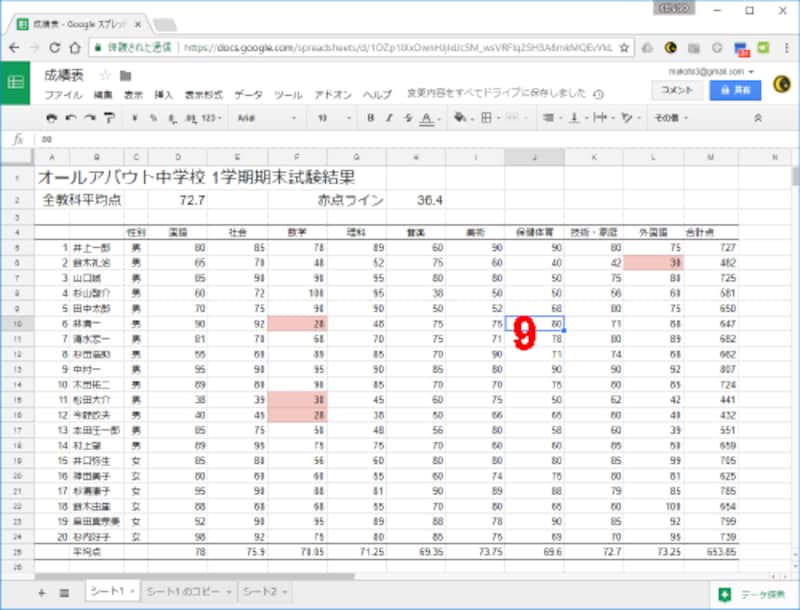Image resolution: width=800 pixels, height=610 pixels.
Task: Open the all sheets list icon
Action: click(x=64, y=593)
